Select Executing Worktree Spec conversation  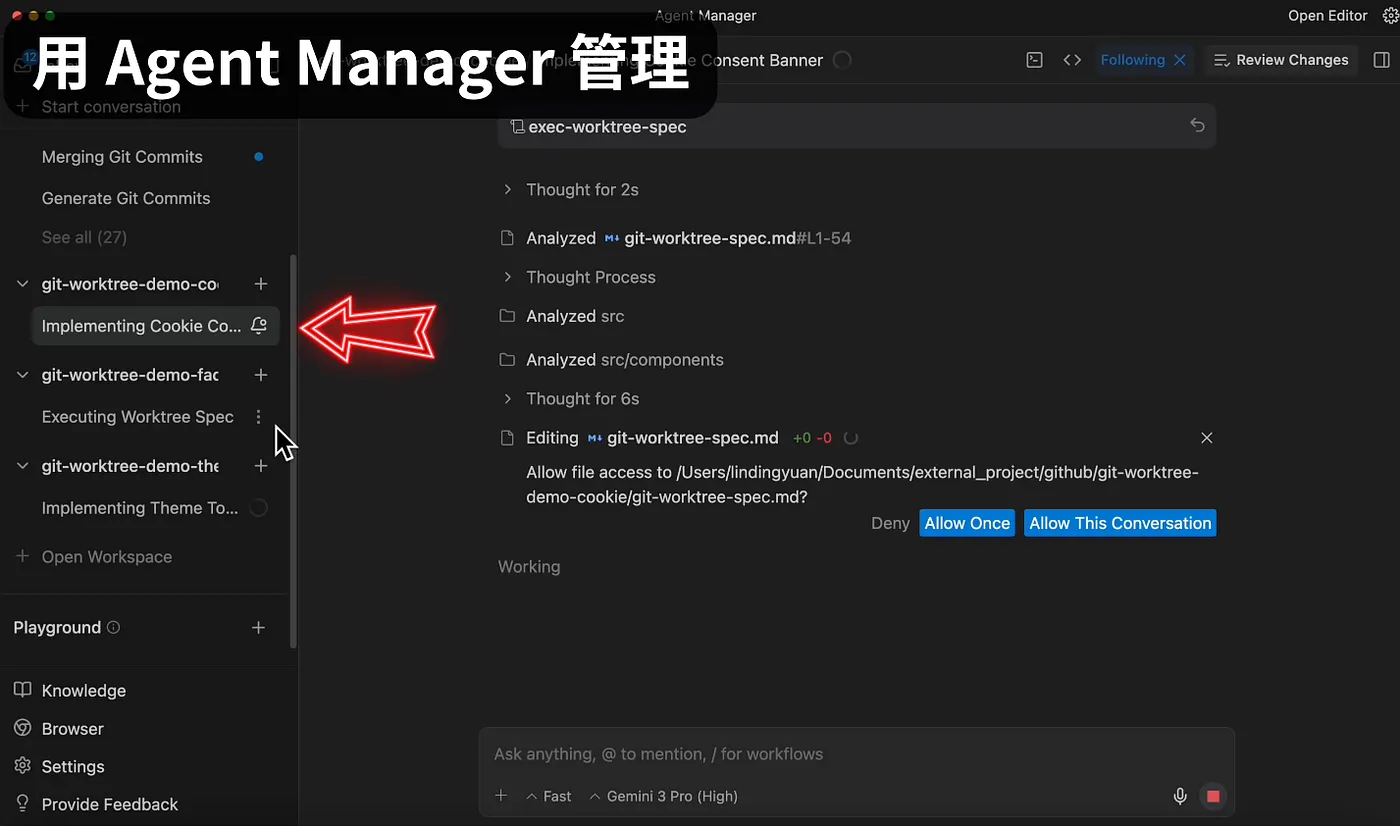pos(138,417)
